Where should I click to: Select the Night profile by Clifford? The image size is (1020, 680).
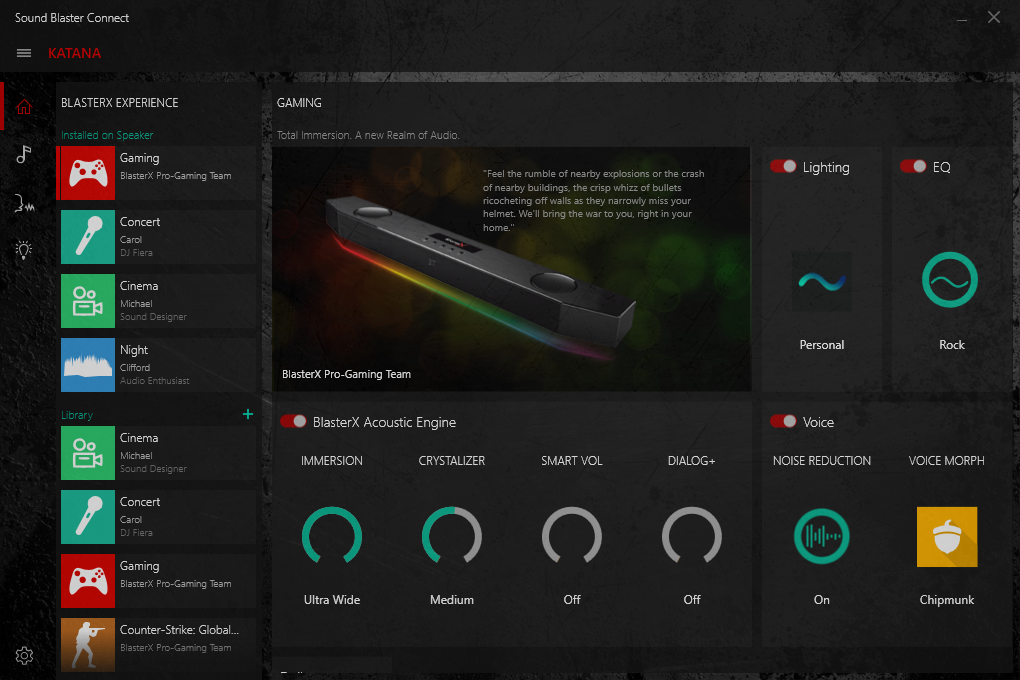click(157, 366)
